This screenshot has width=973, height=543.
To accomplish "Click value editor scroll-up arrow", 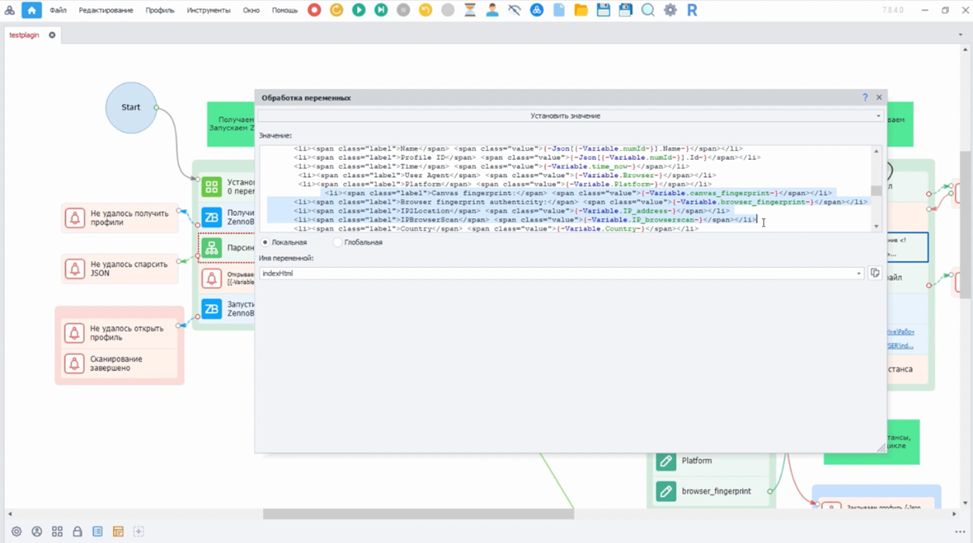I will (876, 151).
